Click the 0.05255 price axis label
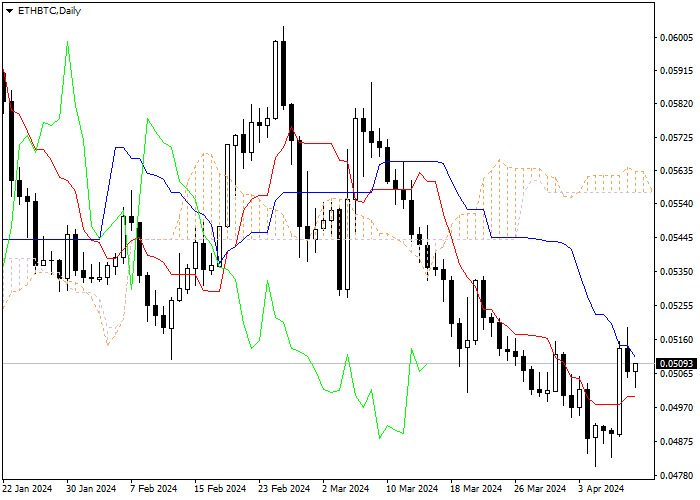The width and height of the screenshot is (700, 500). pos(677,305)
